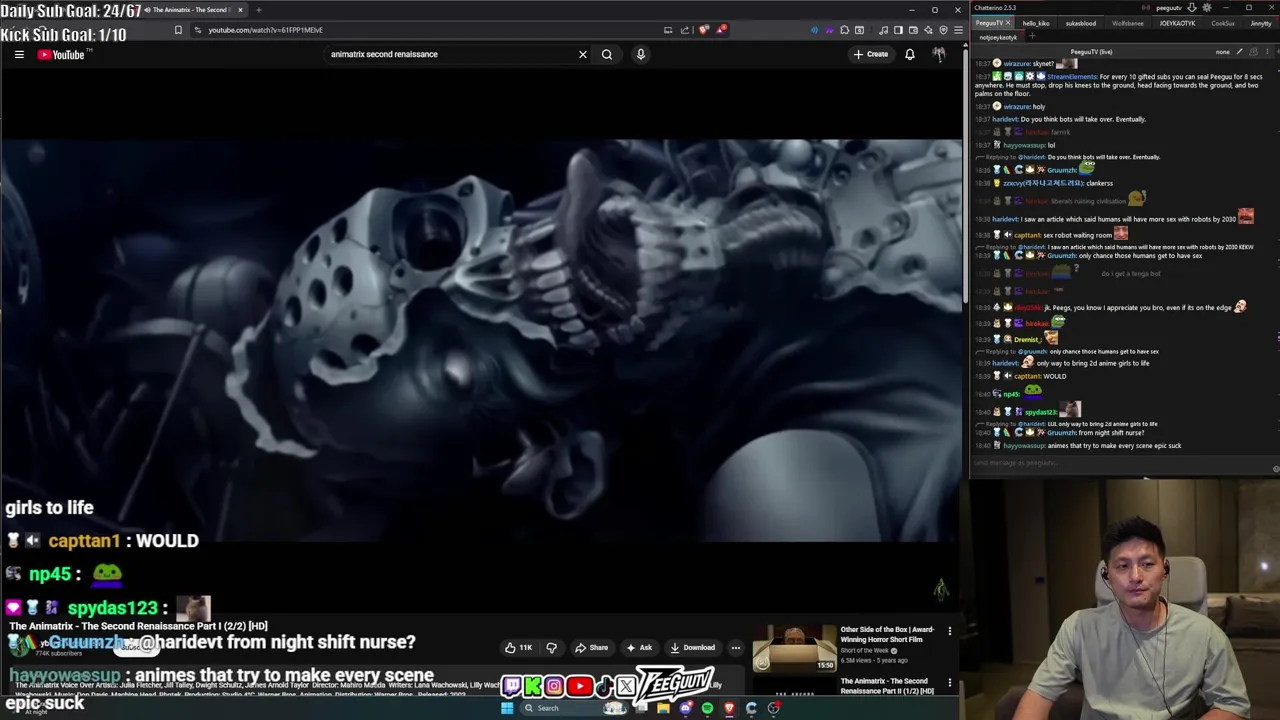Screen dimensions: 1280x720
Task: Go to the YouTube home logo
Action: click(x=61, y=54)
